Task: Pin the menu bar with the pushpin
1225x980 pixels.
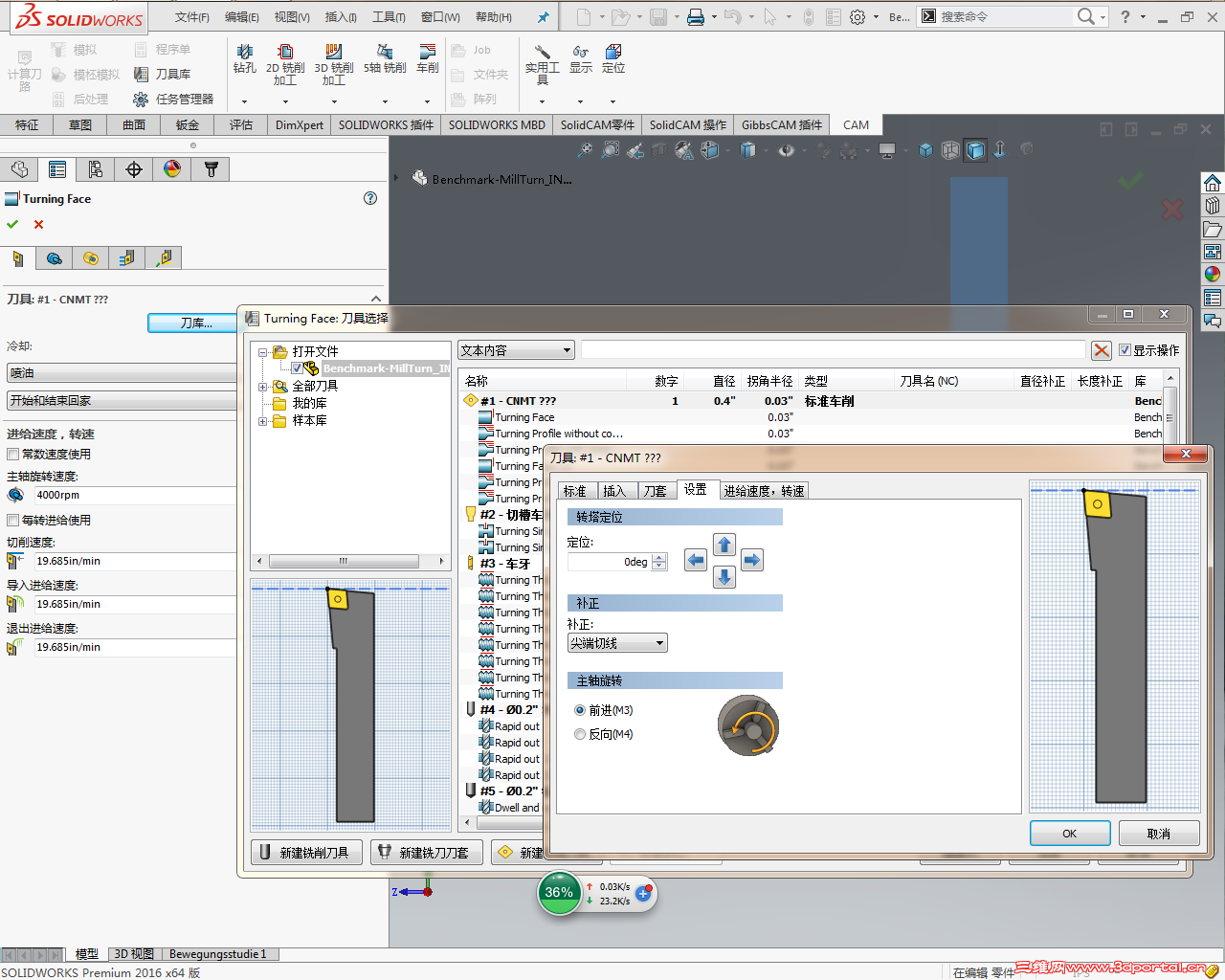Action: [544, 17]
